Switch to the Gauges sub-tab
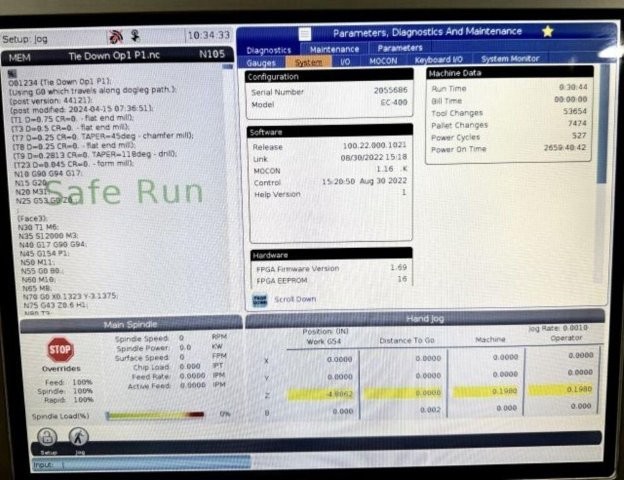The height and width of the screenshot is (480, 624). [261, 63]
